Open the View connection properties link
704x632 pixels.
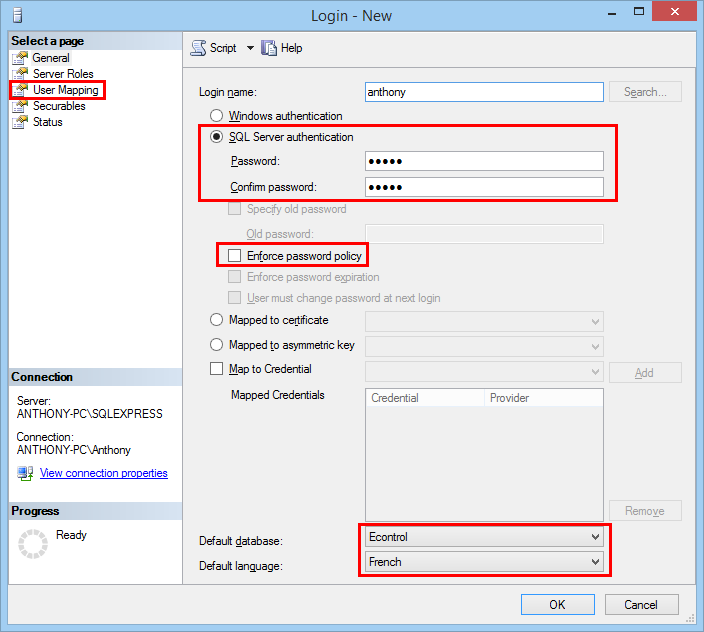coord(103,473)
